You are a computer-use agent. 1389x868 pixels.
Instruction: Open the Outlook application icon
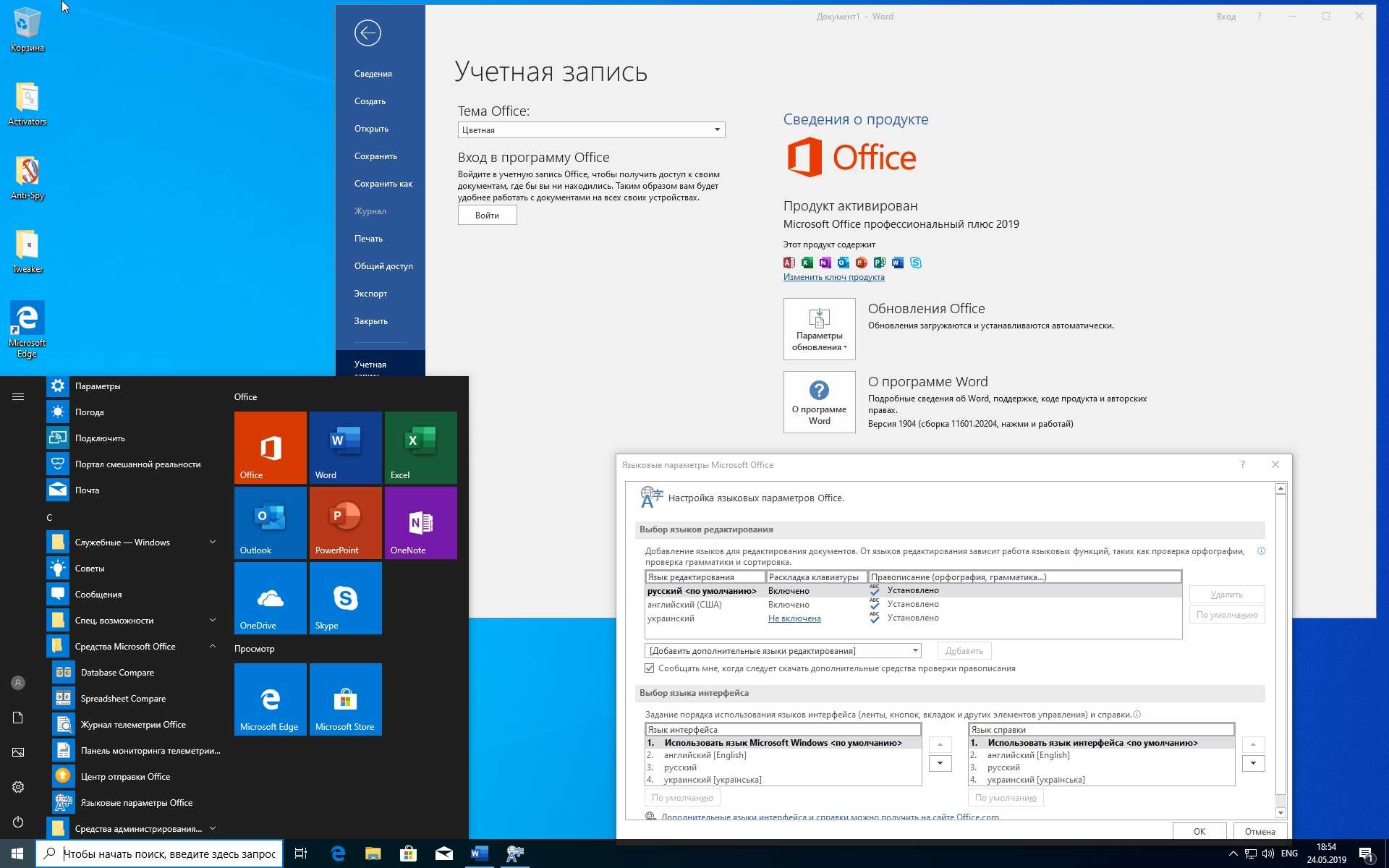coord(268,521)
